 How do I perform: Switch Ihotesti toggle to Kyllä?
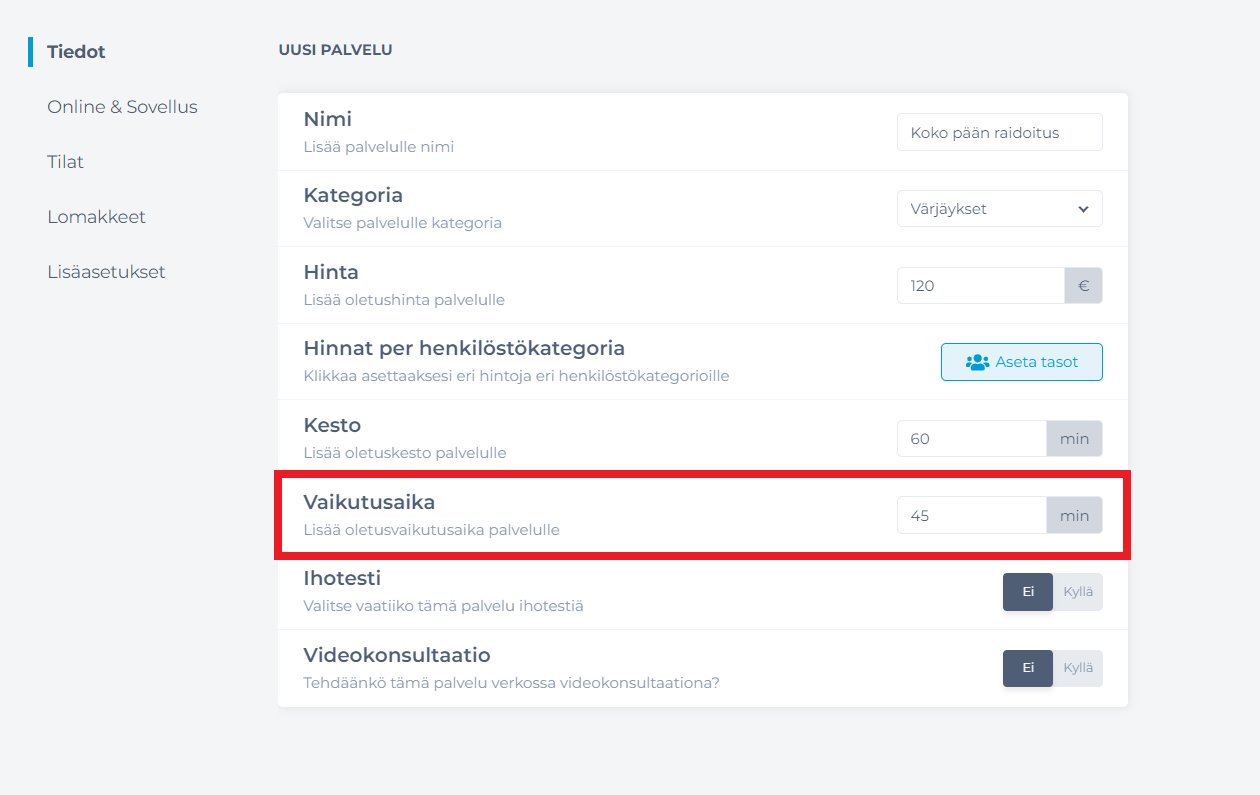tap(1078, 592)
